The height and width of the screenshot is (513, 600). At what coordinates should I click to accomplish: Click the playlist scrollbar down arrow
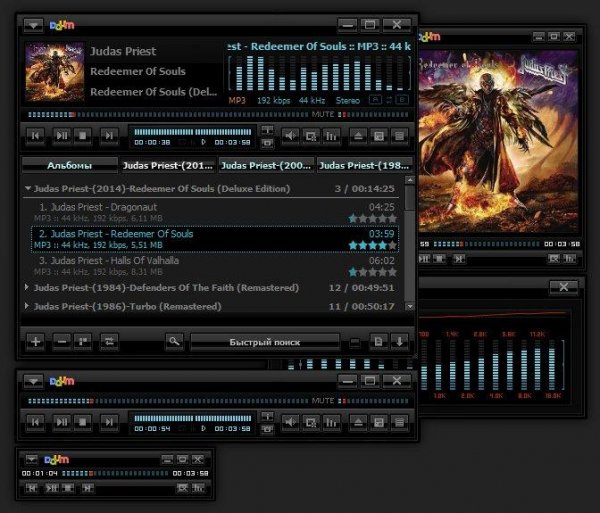click(410, 306)
